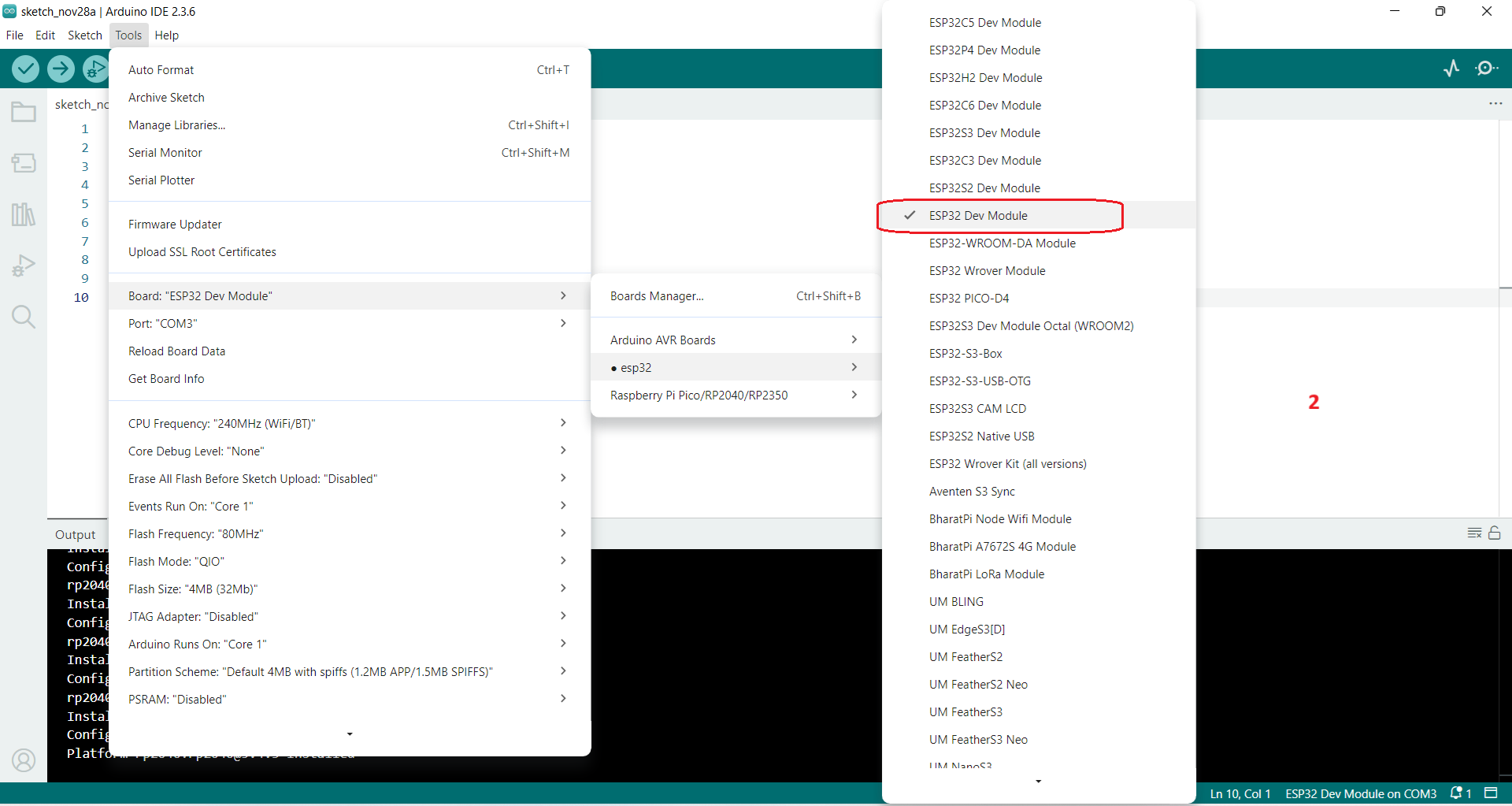Open Firmware Updater
Screen dimensions: 1512x806
[350, 224]
